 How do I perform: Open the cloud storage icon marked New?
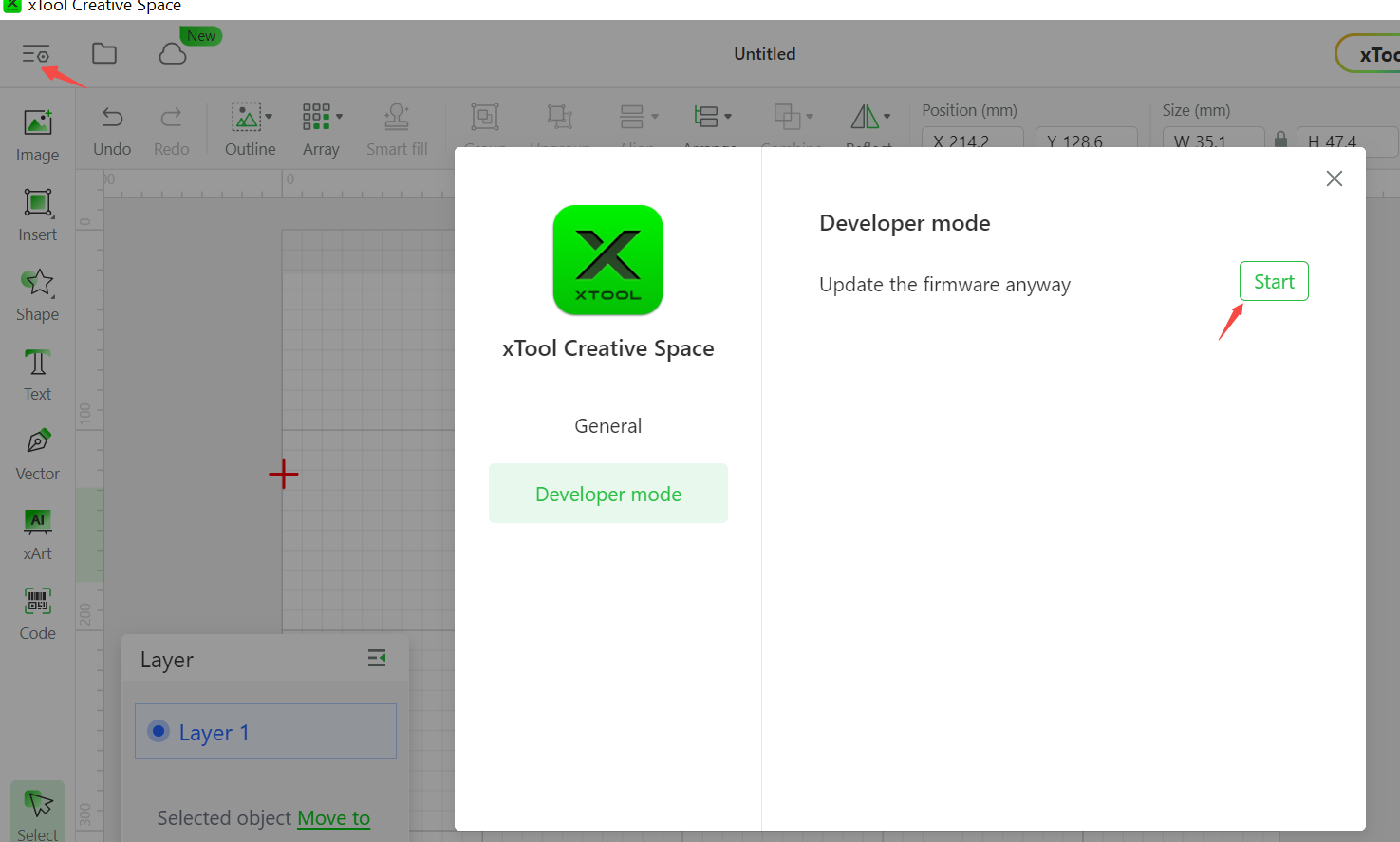point(173,54)
